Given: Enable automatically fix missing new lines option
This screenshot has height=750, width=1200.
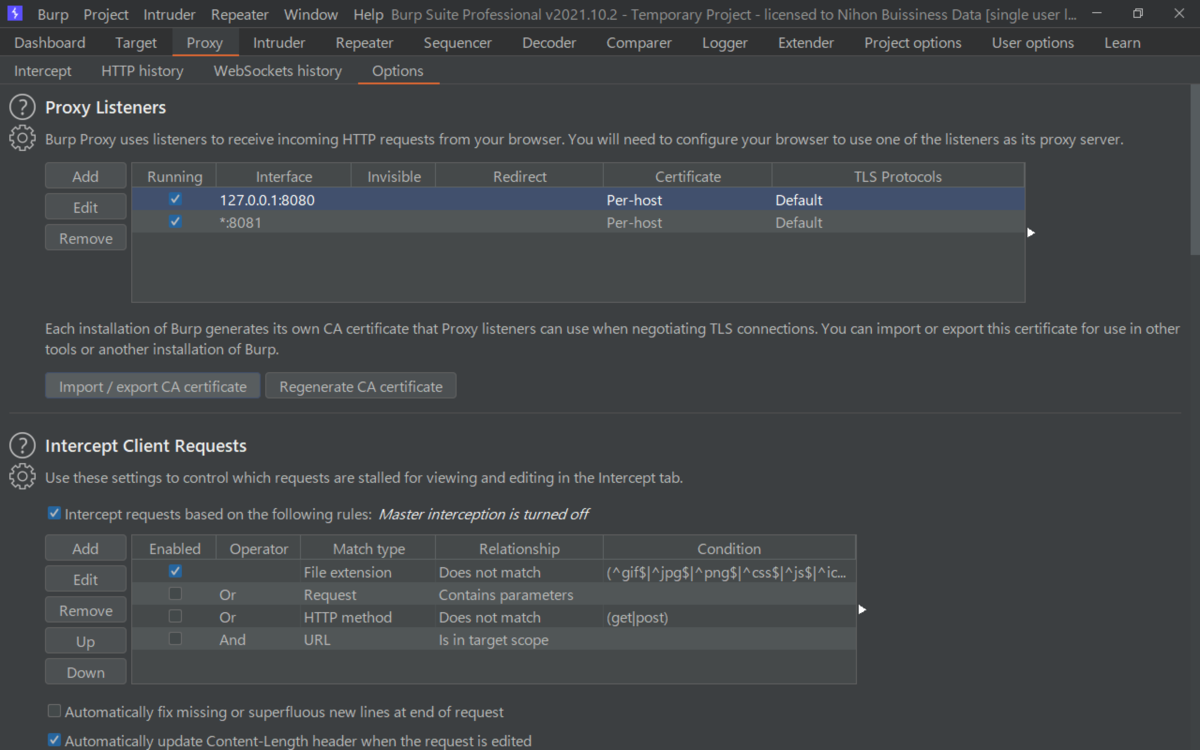Looking at the screenshot, I should click(x=54, y=712).
